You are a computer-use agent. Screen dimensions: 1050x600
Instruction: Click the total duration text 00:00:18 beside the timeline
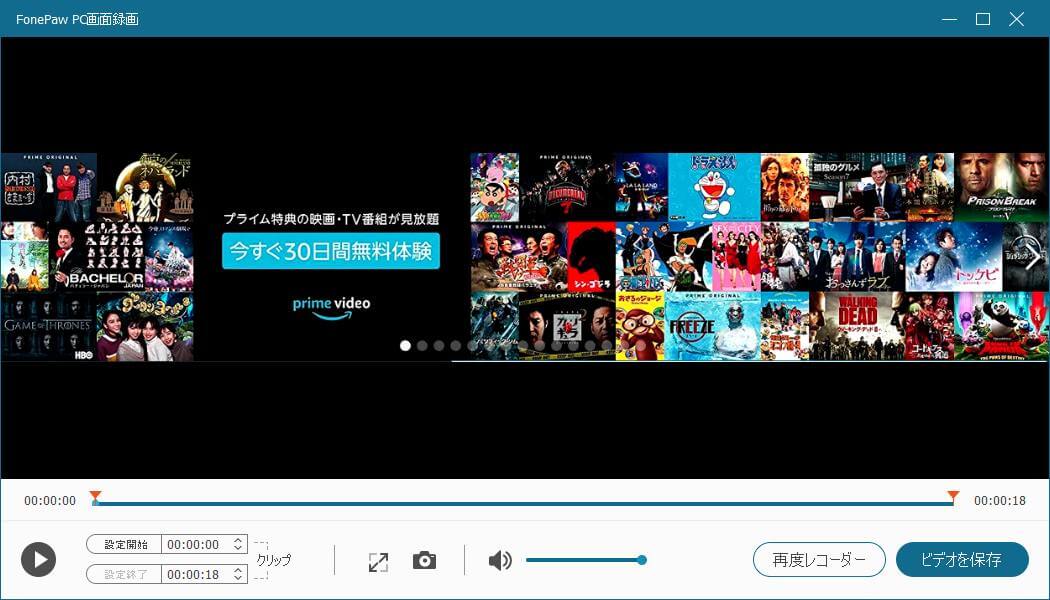coord(1000,501)
